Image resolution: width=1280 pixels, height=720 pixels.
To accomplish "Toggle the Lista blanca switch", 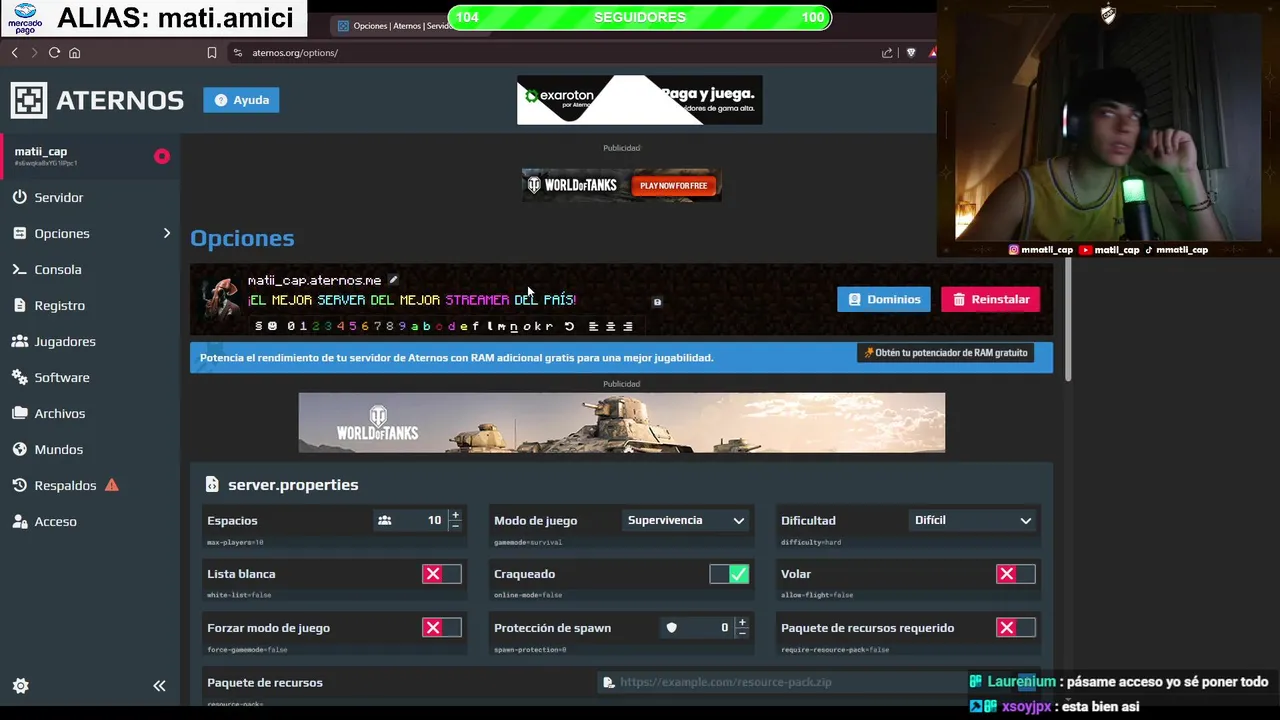I will point(442,574).
